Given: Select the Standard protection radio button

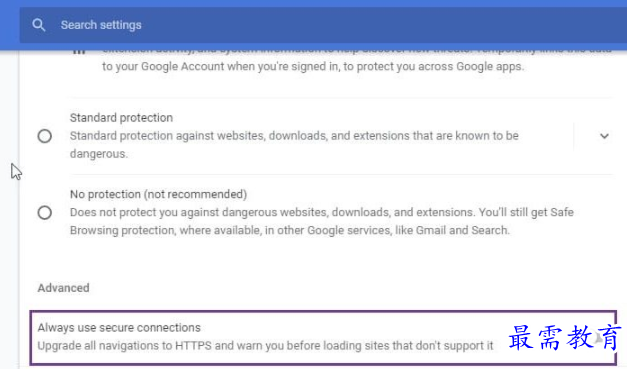Looking at the screenshot, I should pyautogui.click(x=45, y=136).
